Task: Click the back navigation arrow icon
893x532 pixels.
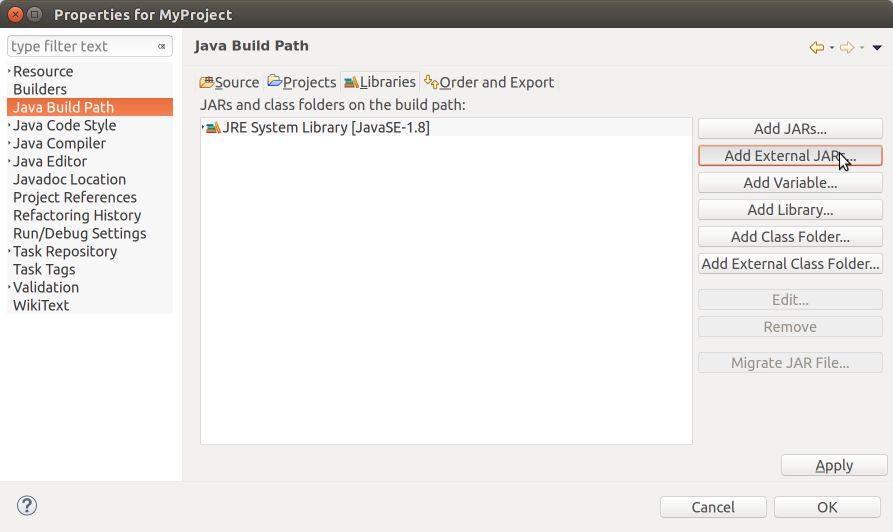Action: click(816, 47)
